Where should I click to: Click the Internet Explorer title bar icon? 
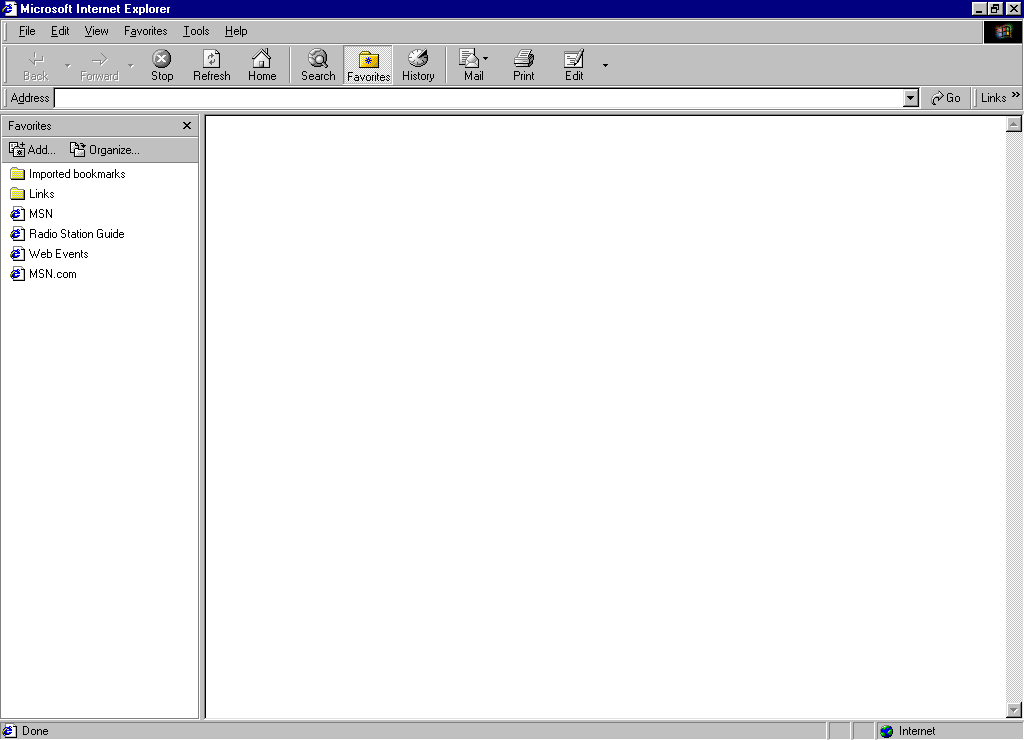point(9,8)
